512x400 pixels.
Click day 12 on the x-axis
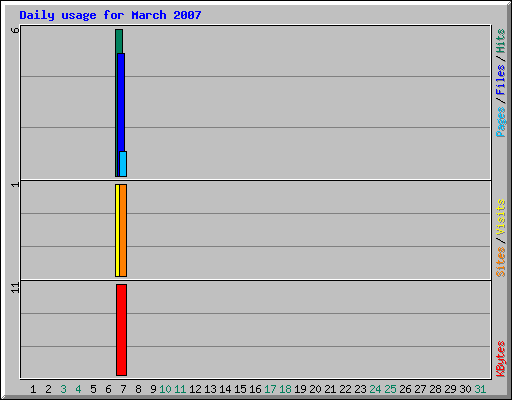click(x=195, y=389)
